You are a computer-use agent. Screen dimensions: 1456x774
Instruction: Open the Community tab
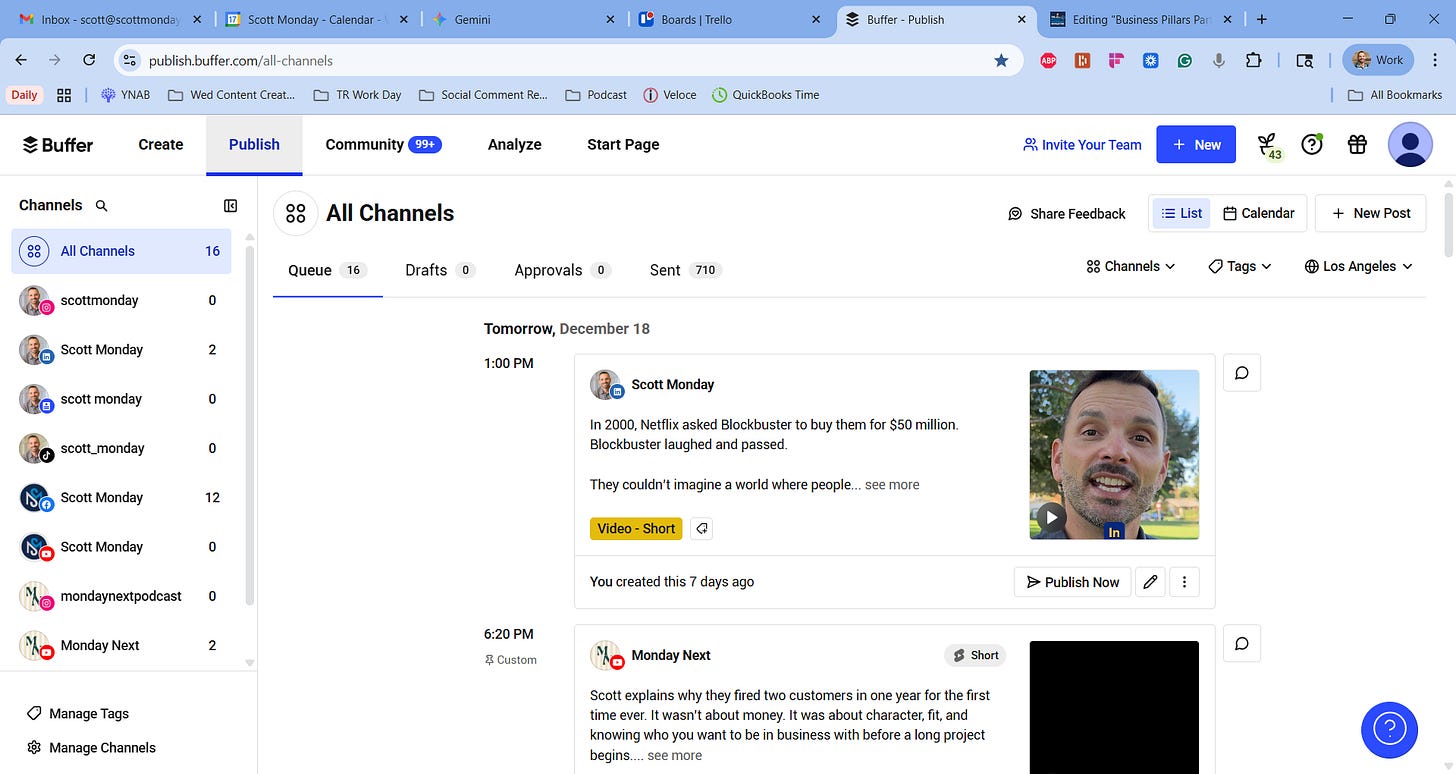click(x=383, y=145)
